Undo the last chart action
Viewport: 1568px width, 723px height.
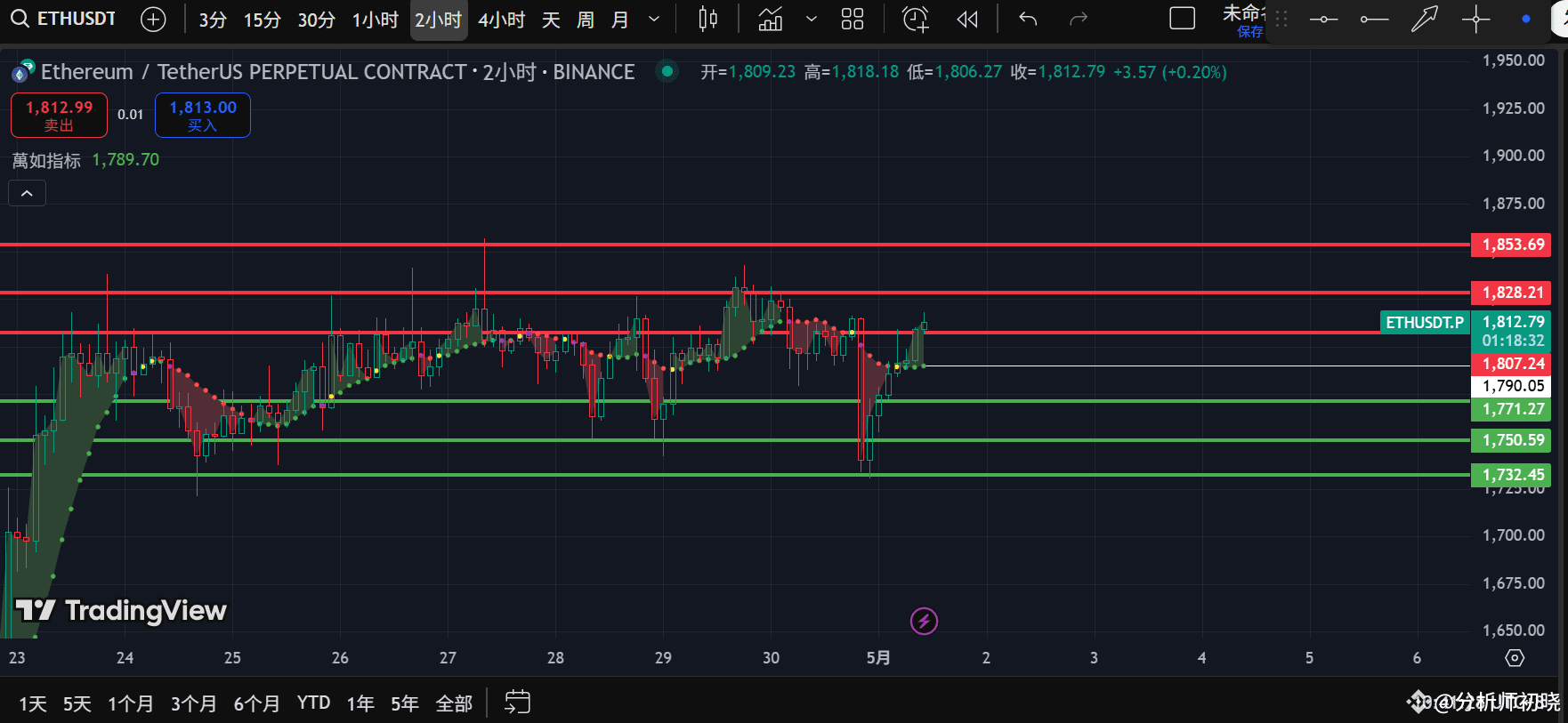[x=1028, y=19]
